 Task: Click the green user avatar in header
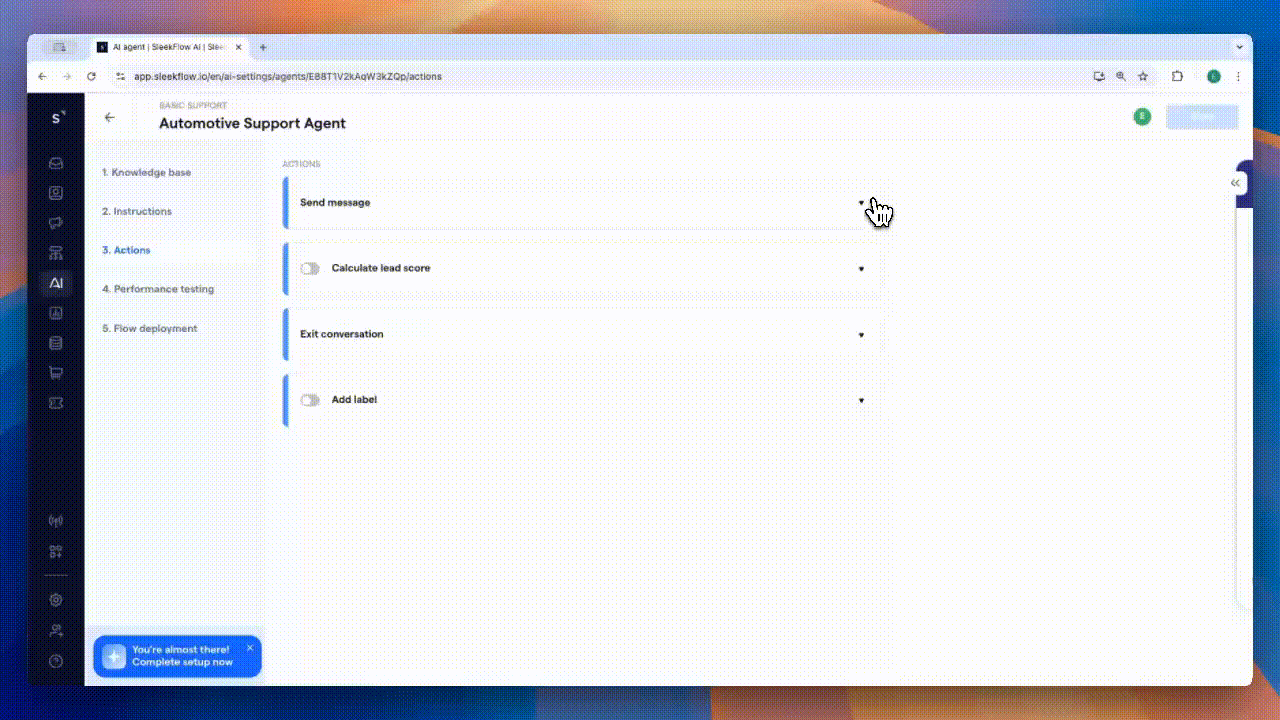1142,117
